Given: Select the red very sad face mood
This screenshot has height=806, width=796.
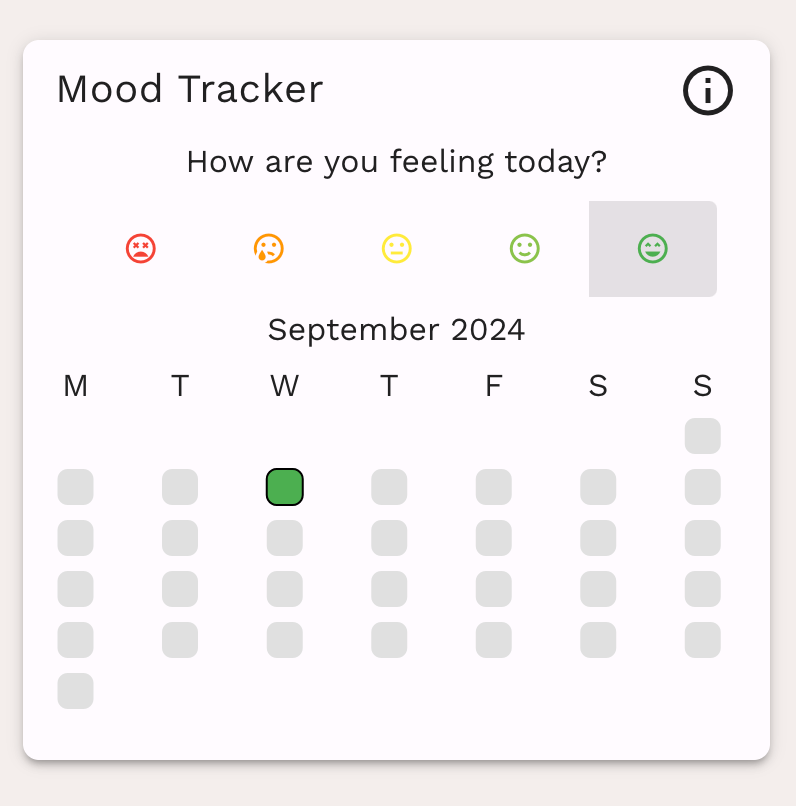Looking at the screenshot, I should (141, 249).
